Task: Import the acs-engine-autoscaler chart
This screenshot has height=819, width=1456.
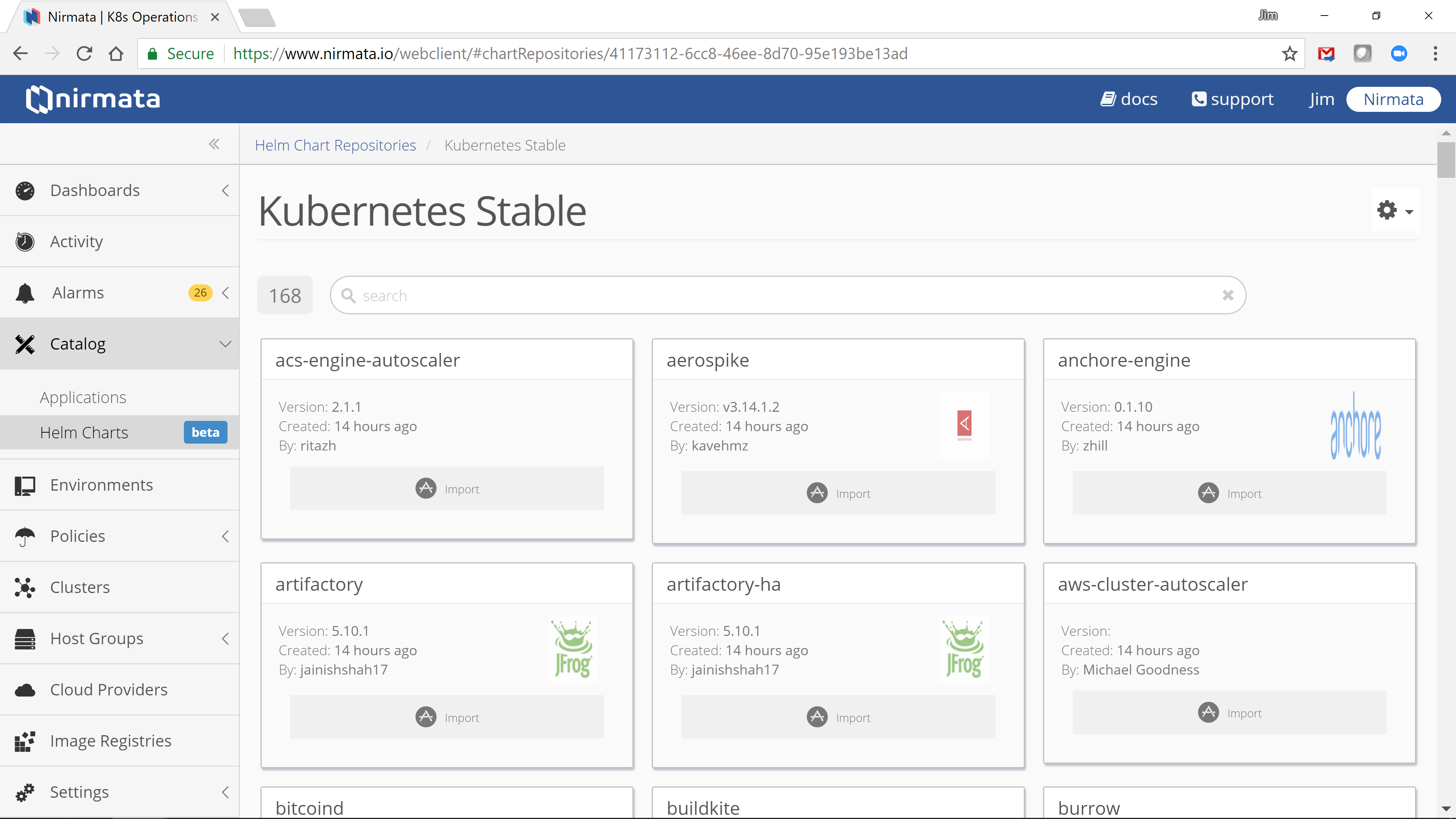Action: pos(447,488)
